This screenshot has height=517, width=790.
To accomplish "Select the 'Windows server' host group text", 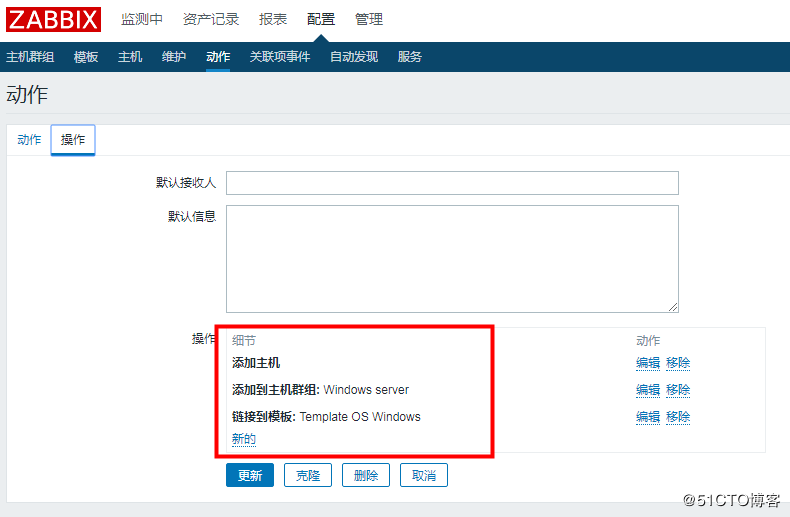I will coord(366,390).
